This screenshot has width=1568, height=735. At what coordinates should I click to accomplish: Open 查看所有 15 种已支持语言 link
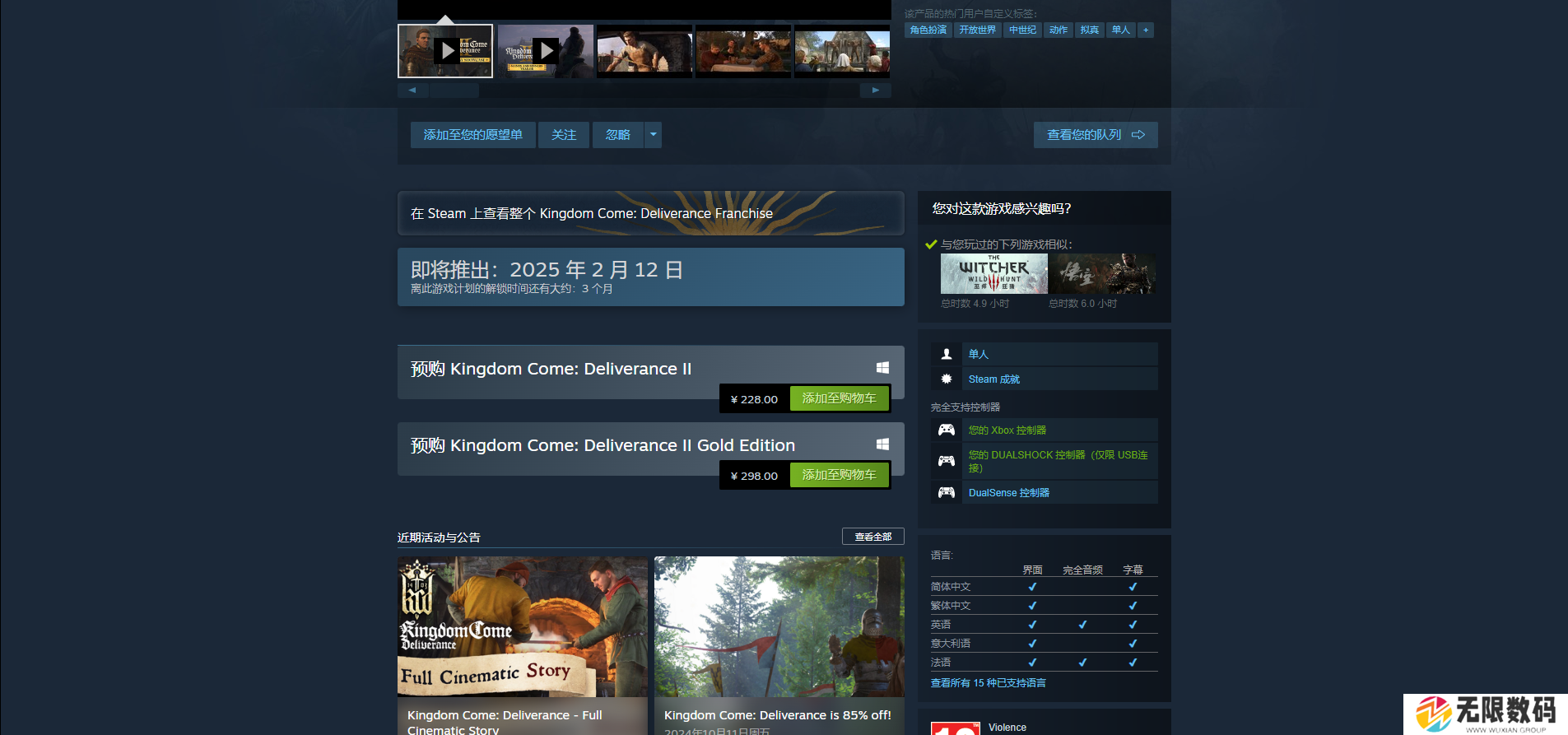click(x=988, y=683)
